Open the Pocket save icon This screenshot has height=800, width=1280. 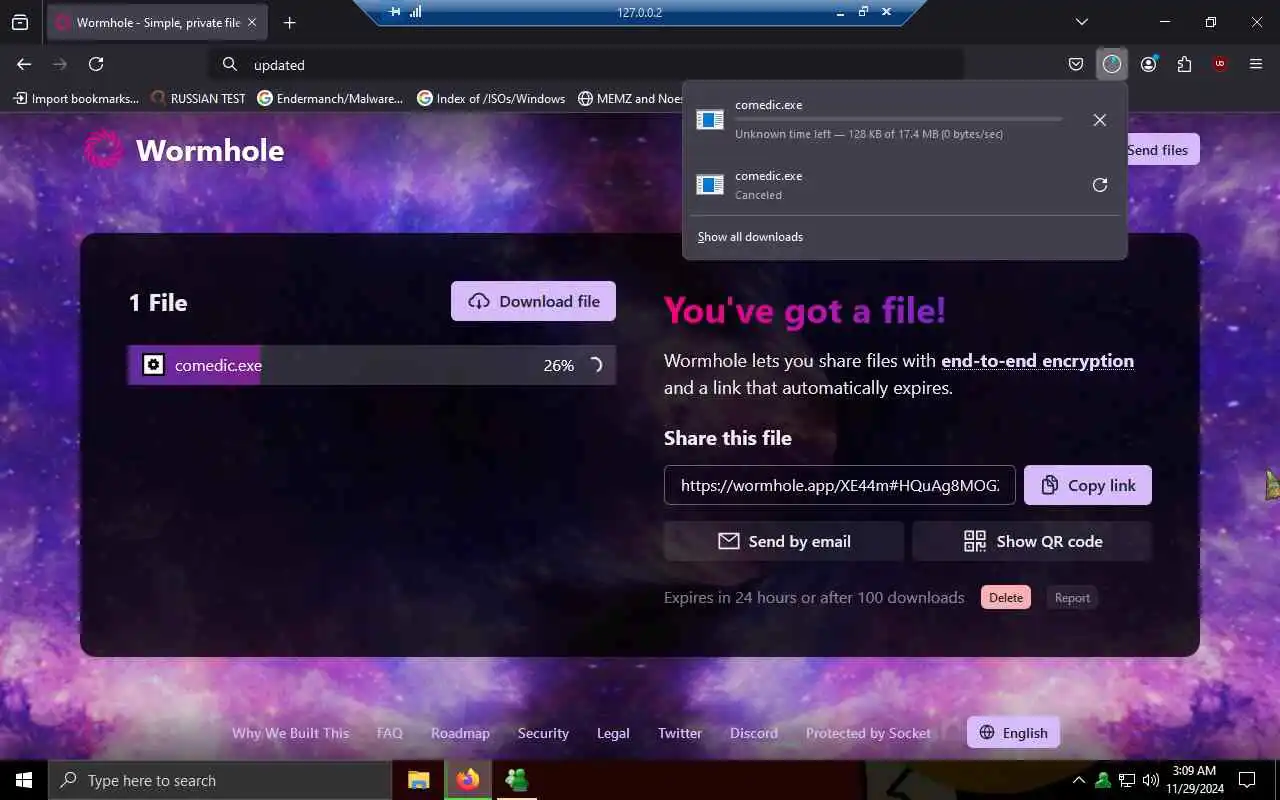[x=1076, y=64]
